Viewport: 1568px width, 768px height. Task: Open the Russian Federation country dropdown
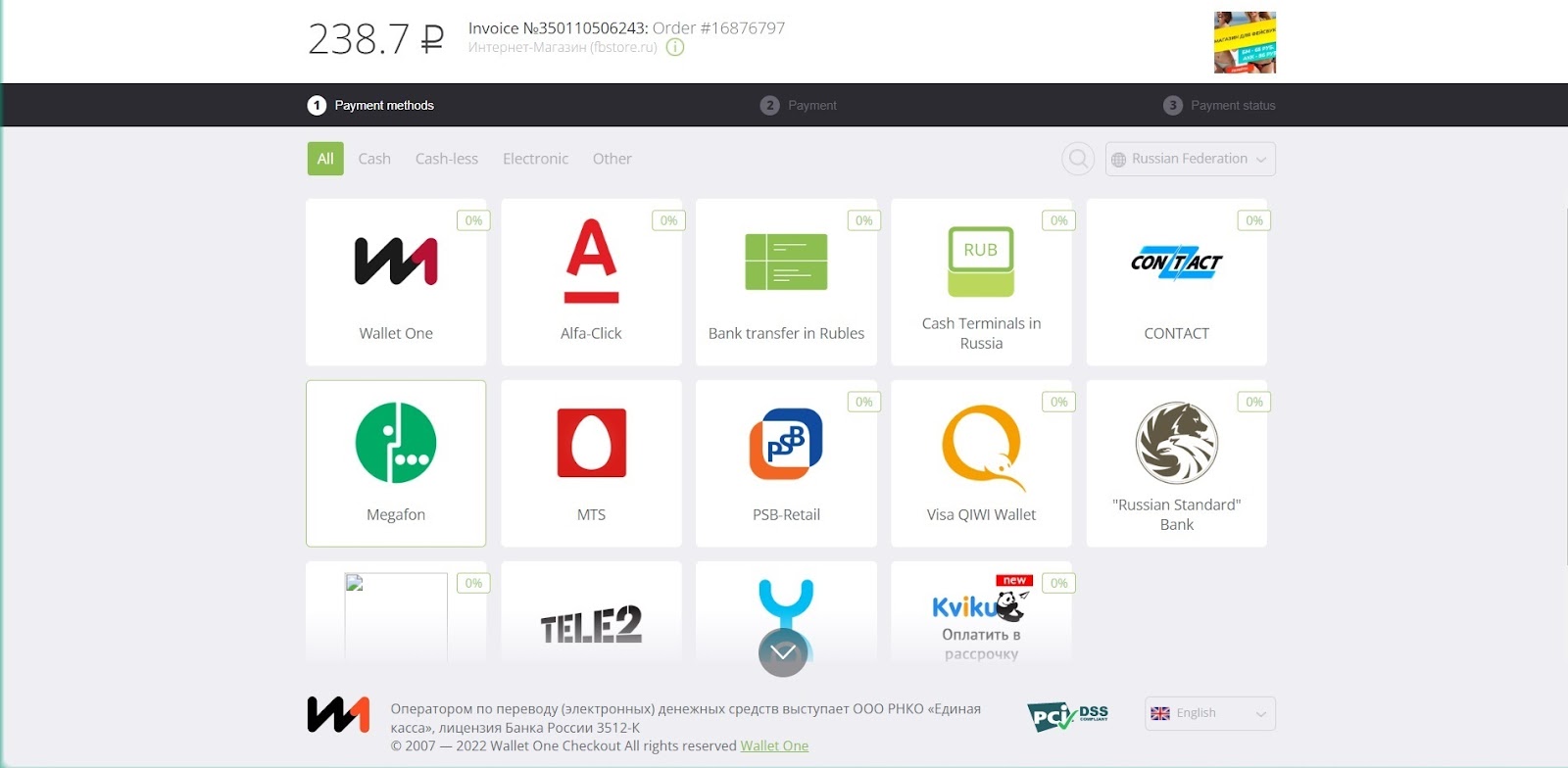click(x=1190, y=159)
